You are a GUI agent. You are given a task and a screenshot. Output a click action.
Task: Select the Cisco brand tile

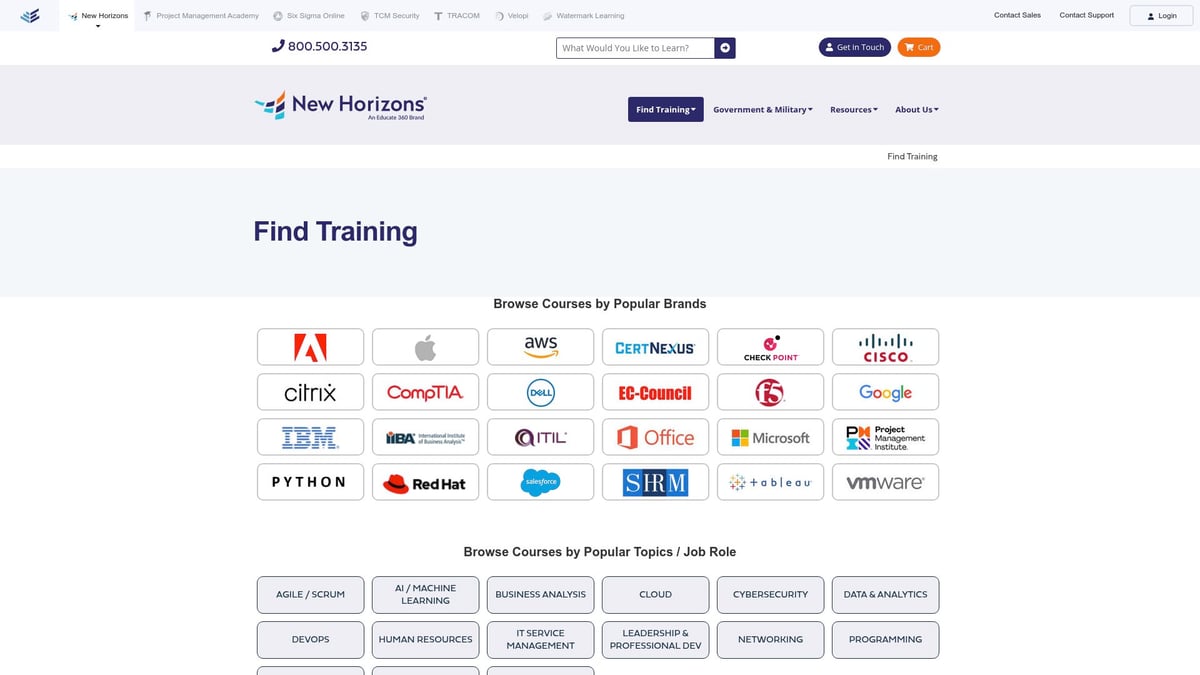pos(885,346)
